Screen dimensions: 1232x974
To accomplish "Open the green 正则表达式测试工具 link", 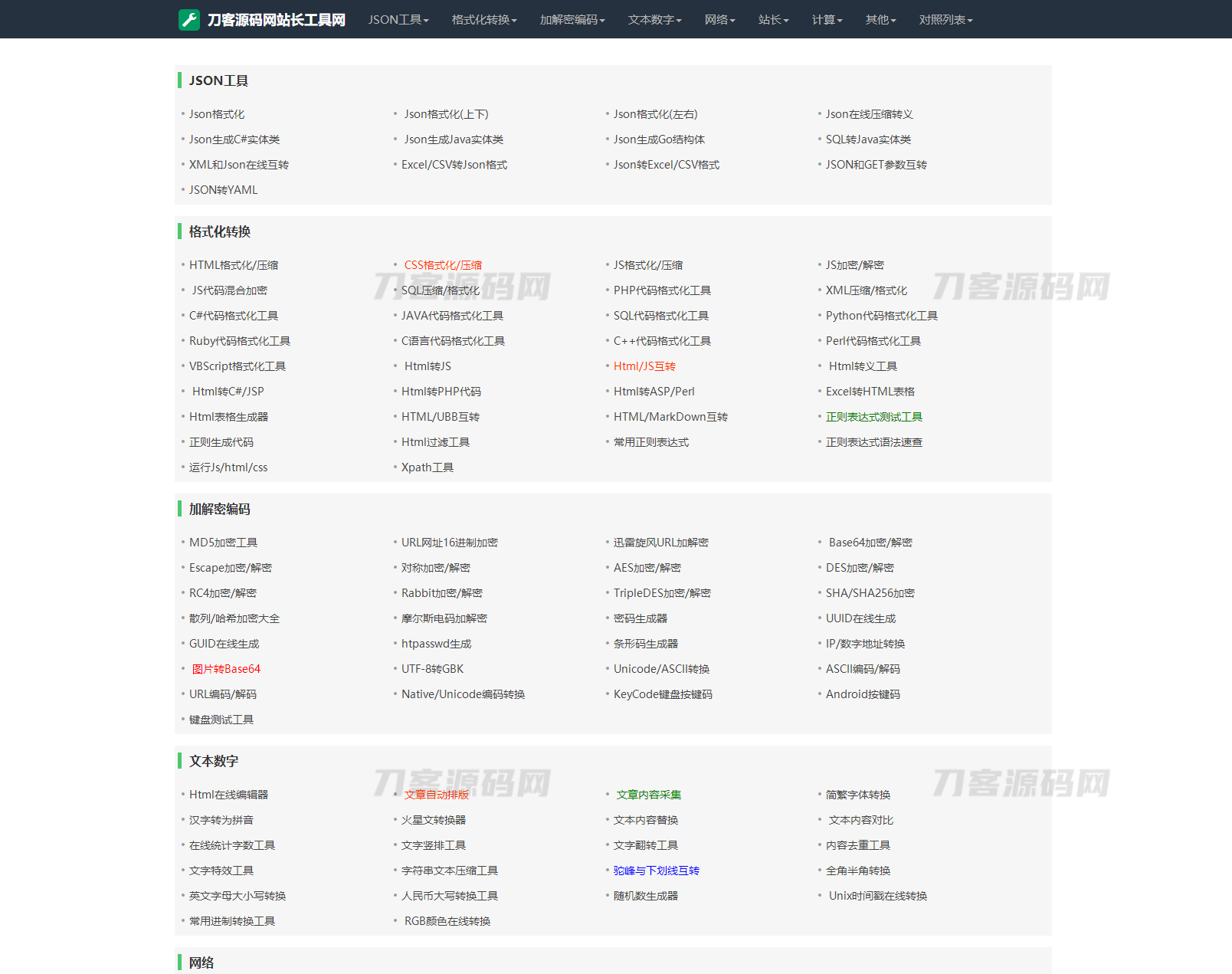I will 873,417.
